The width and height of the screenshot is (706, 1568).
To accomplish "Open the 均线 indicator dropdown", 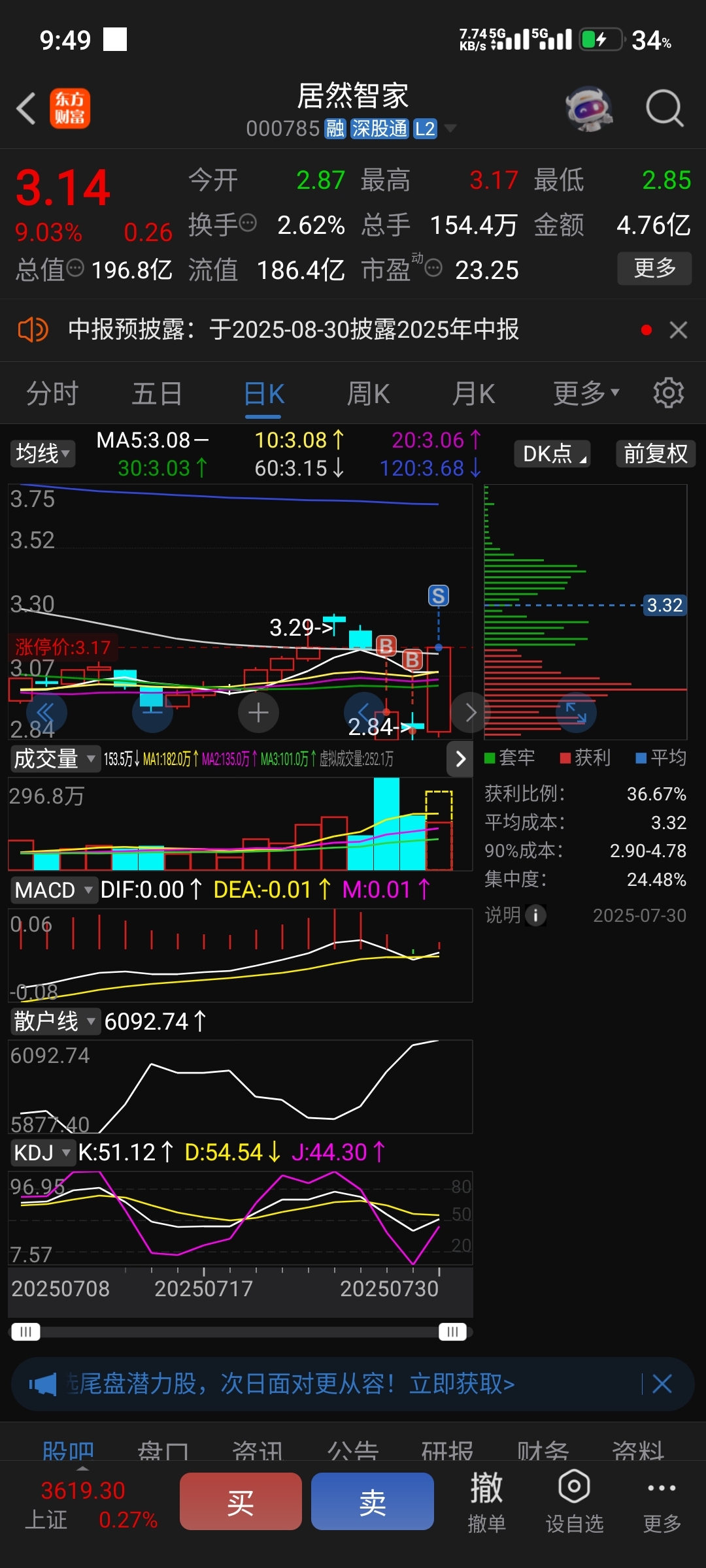I will (42, 453).
